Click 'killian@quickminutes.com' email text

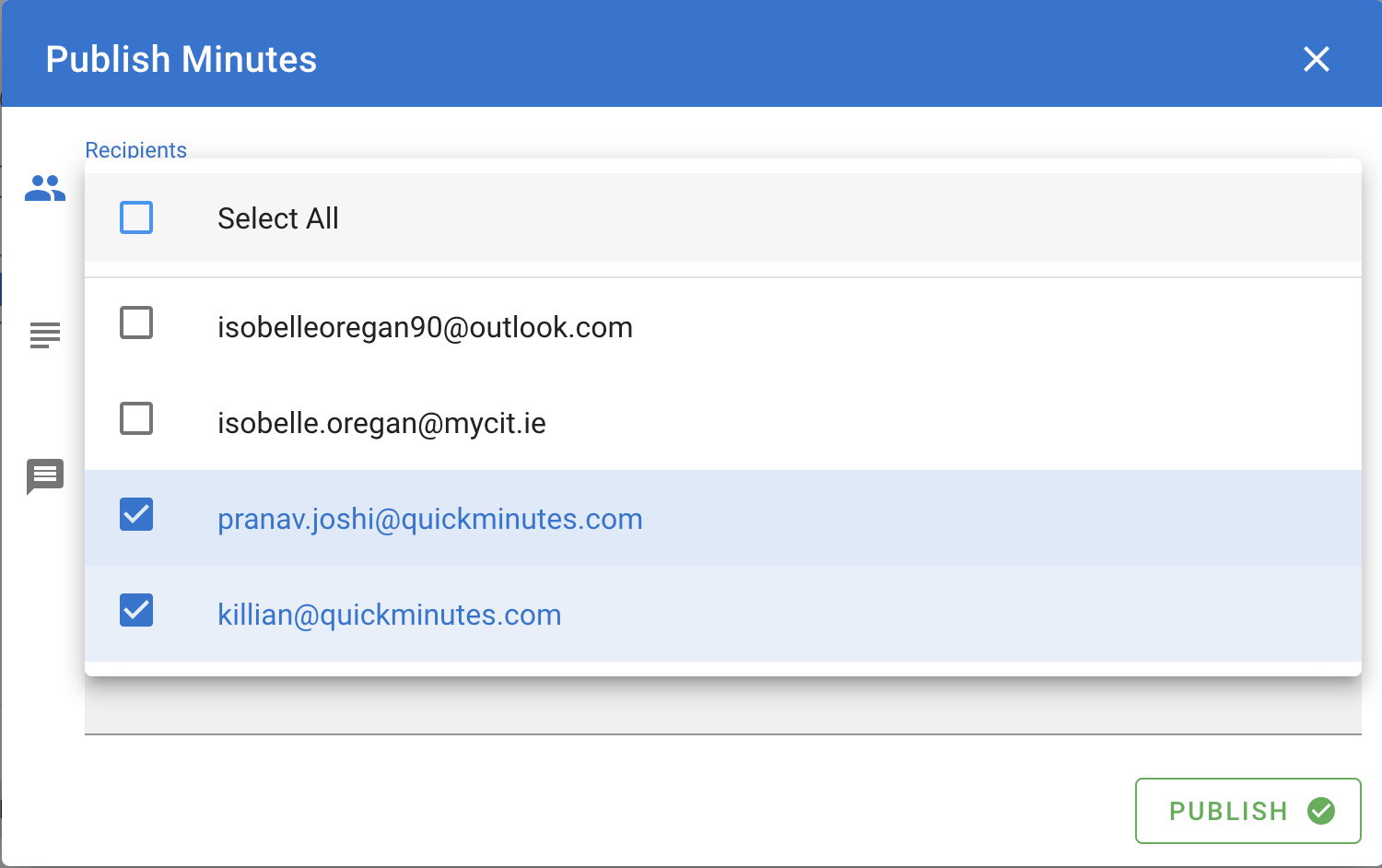[x=390, y=616]
